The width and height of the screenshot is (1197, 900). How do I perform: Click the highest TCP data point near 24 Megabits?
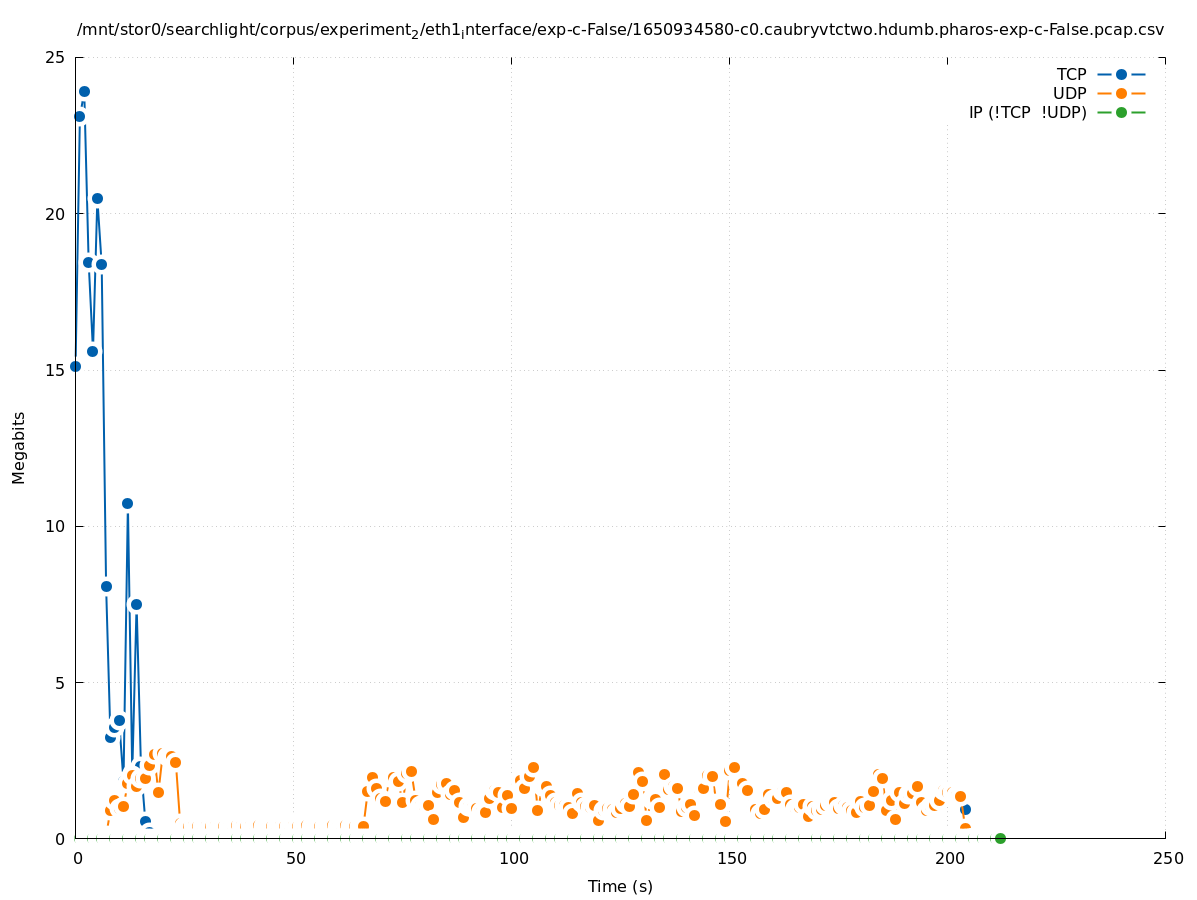(x=84, y=91)
